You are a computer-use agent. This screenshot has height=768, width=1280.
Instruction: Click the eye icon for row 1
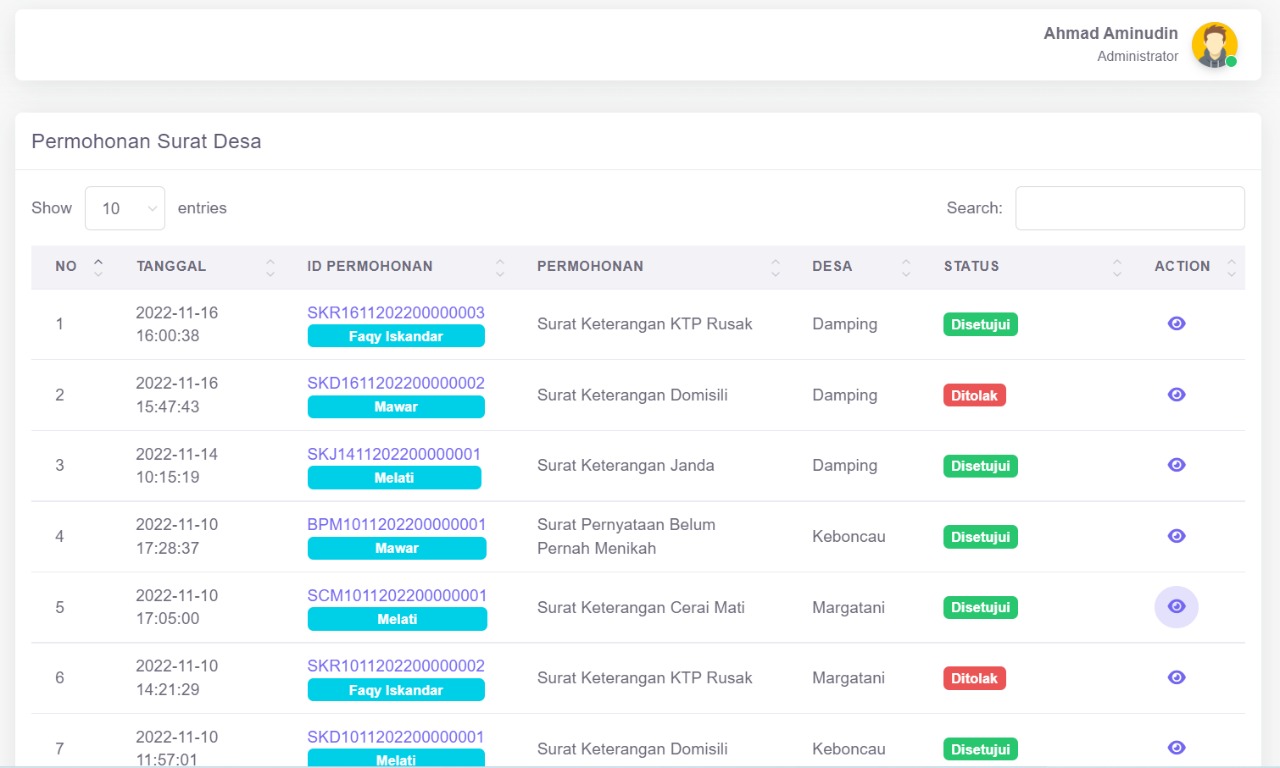coord(1176,323)
